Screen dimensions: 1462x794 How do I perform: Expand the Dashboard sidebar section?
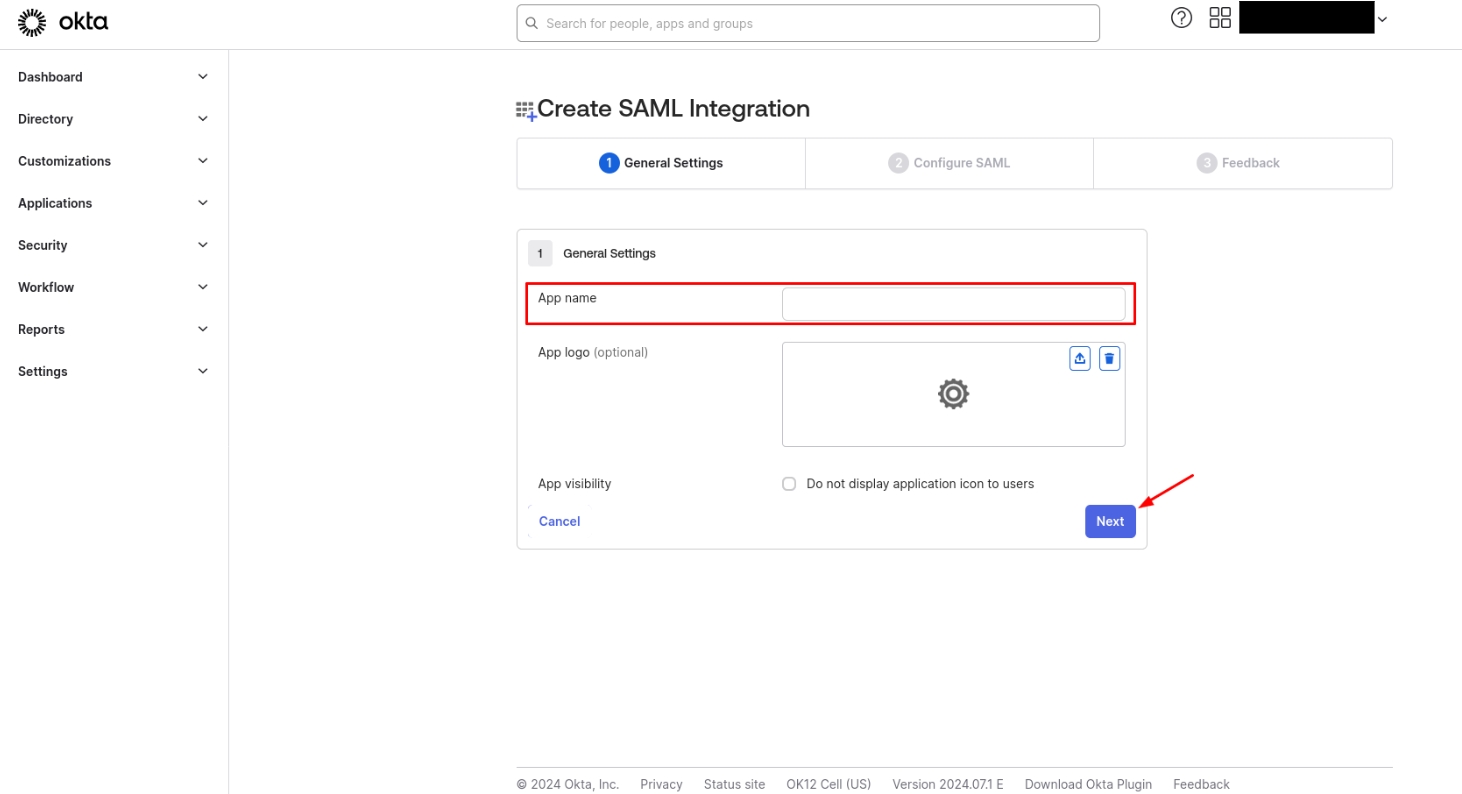tap(110, 77)
